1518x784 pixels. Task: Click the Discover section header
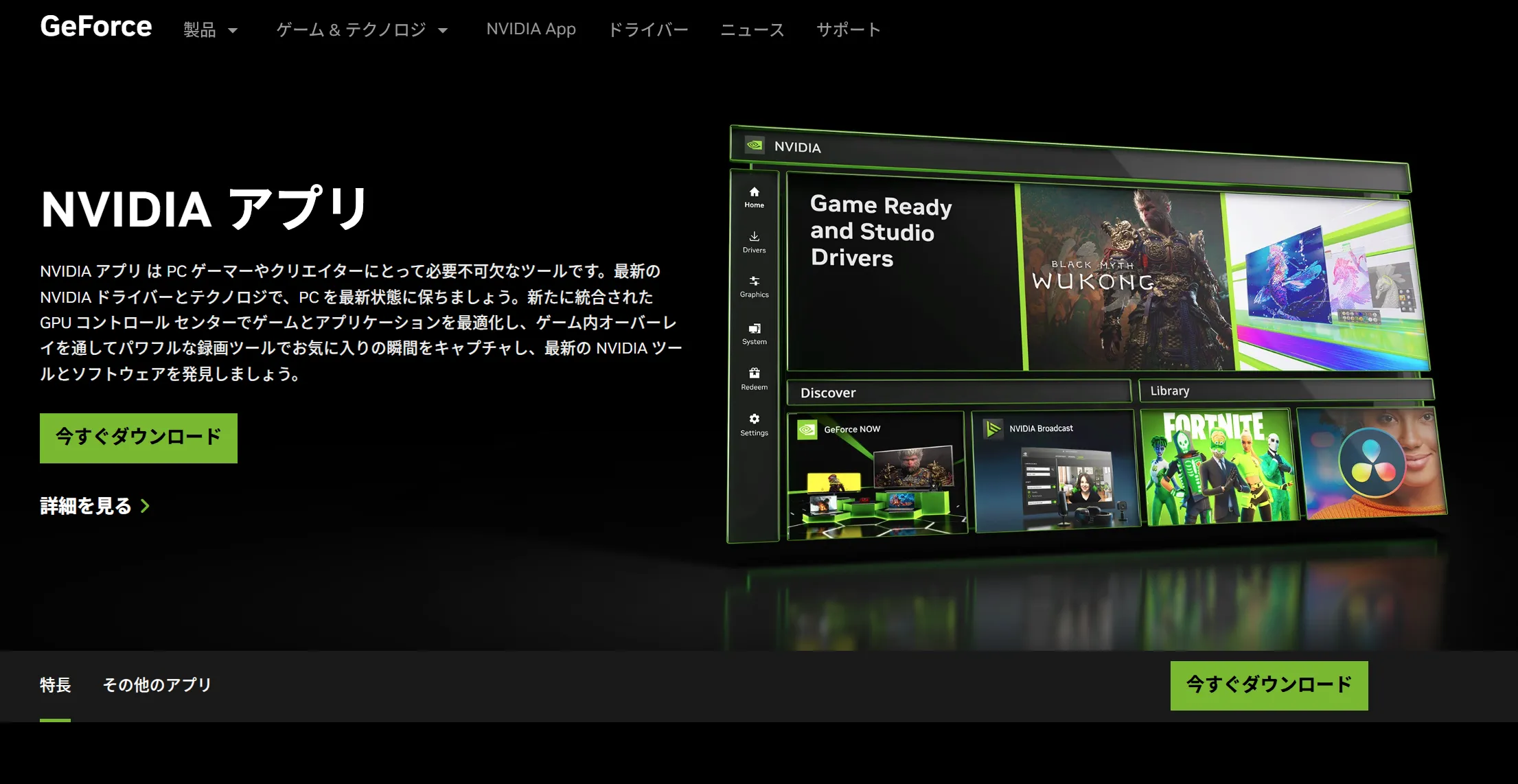958,392
